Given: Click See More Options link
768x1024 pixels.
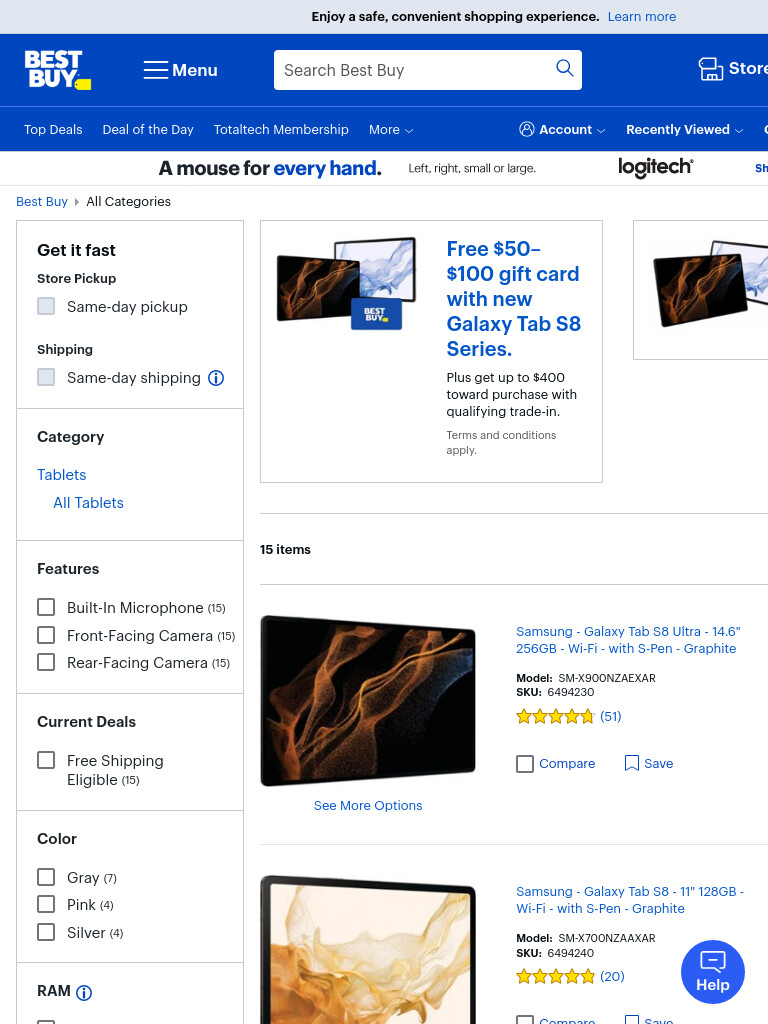Looking at the screenshot, I should point(368,805).
